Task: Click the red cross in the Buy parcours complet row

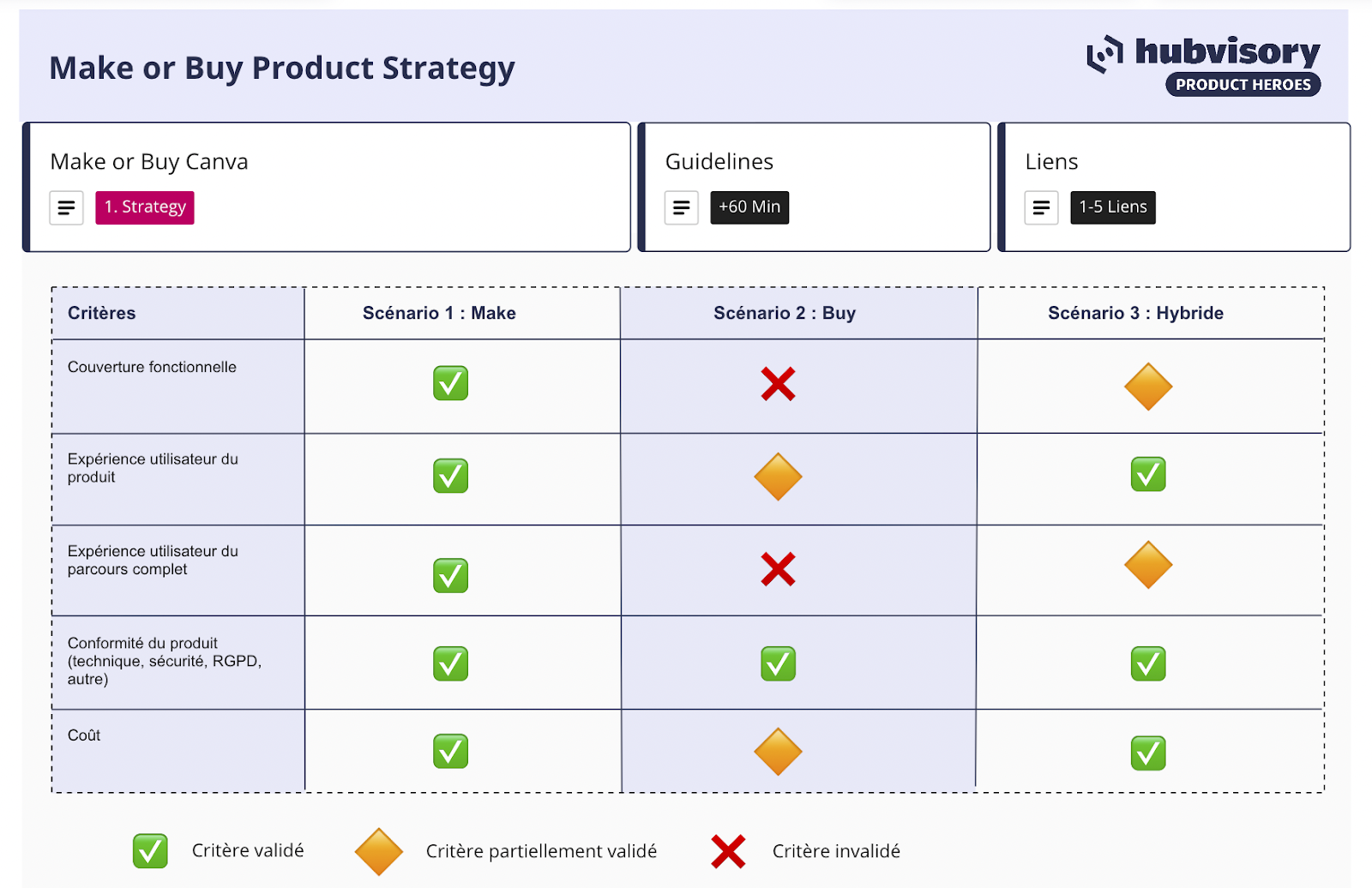Action: coord(778,569)
